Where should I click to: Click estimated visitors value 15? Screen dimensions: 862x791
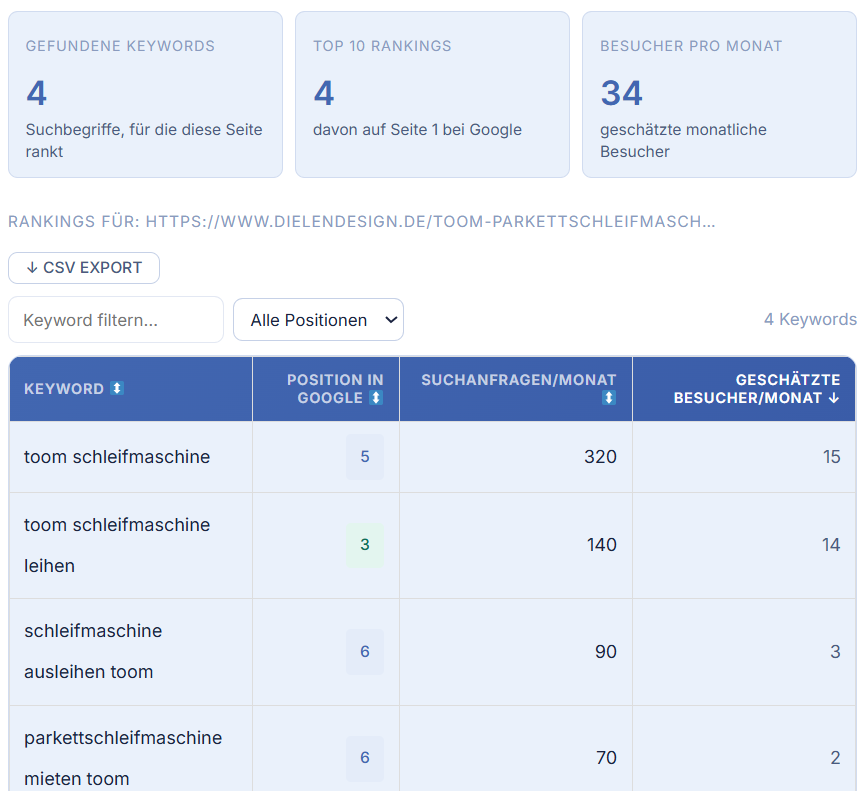tap(832, 457)
